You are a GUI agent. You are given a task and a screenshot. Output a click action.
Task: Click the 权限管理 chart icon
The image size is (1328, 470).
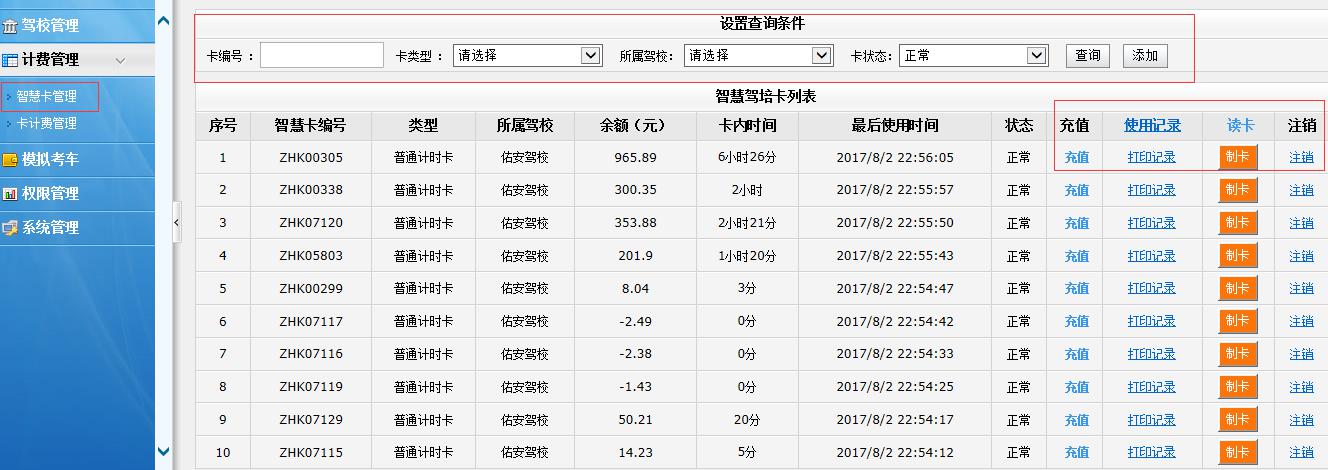click(x=10, y=194)
